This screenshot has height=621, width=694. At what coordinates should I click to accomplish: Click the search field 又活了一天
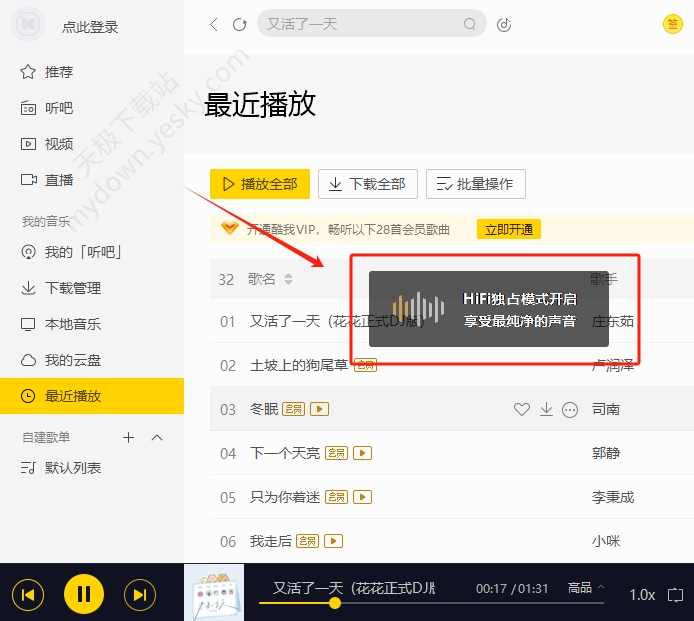tap(372, 23)
